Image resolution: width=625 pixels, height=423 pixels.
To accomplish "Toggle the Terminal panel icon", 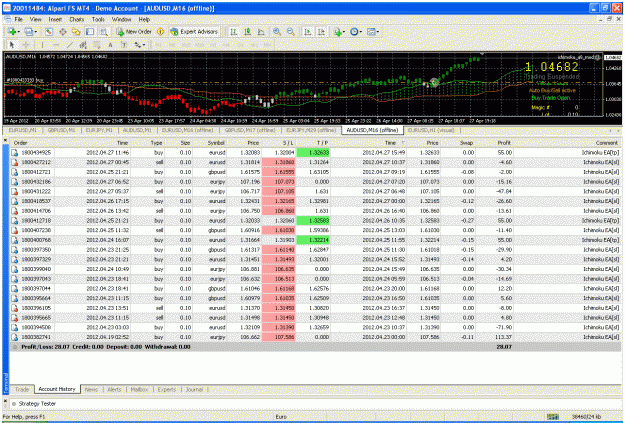I will [90, 31].
